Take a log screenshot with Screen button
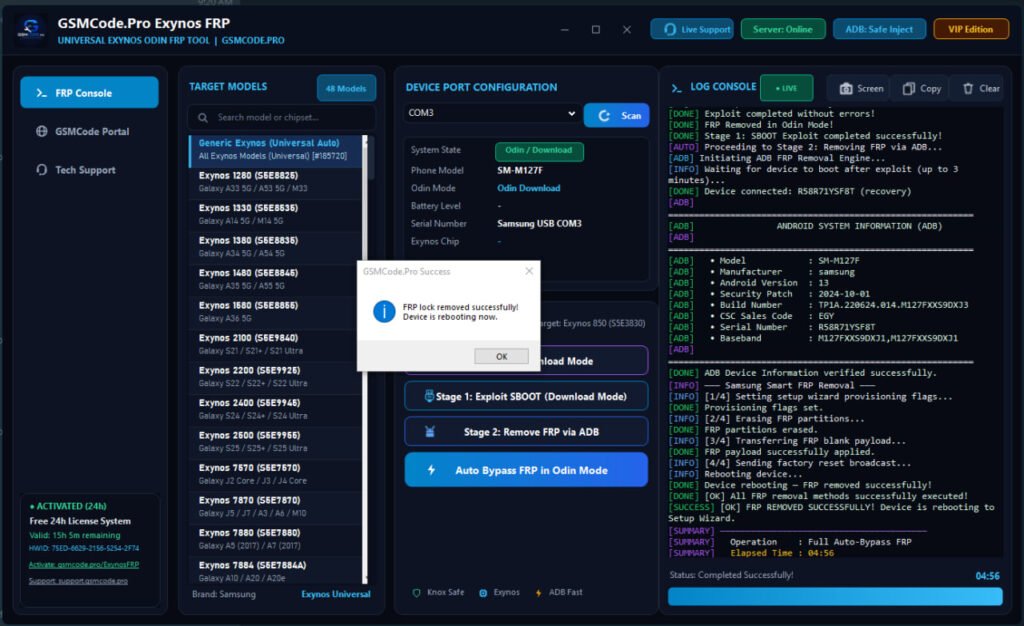This screenshot has width=1024, height=626. [x=861, y=88]
